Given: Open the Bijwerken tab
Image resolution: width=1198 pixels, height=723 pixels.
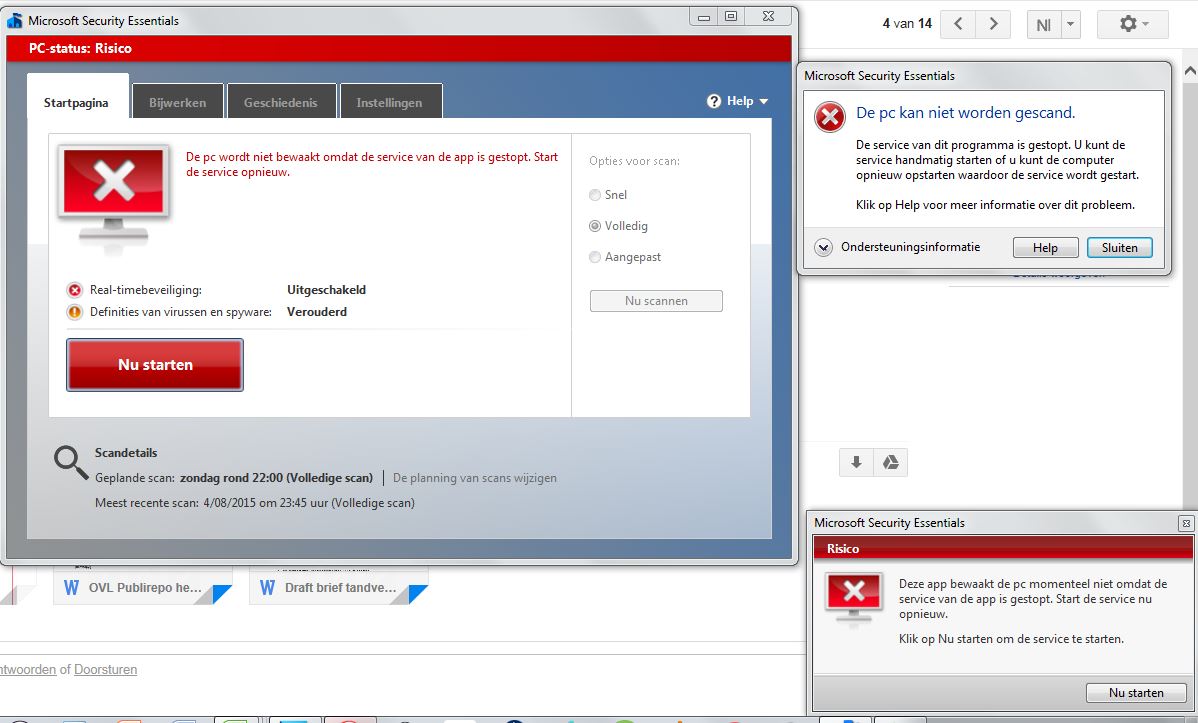Looking at the screenshot, I should [x=177, y=102].
